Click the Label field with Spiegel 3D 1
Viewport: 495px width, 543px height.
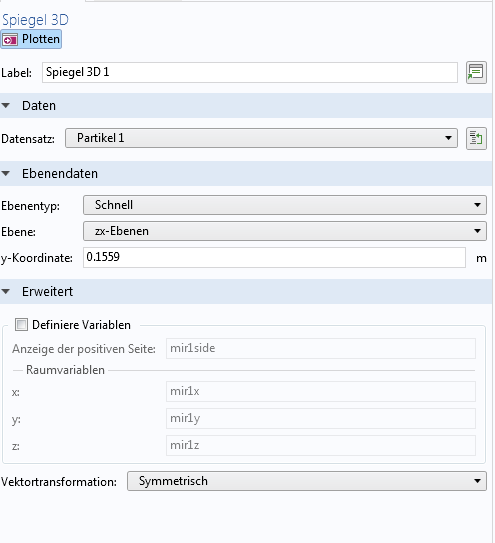click(x=250, y=72)
